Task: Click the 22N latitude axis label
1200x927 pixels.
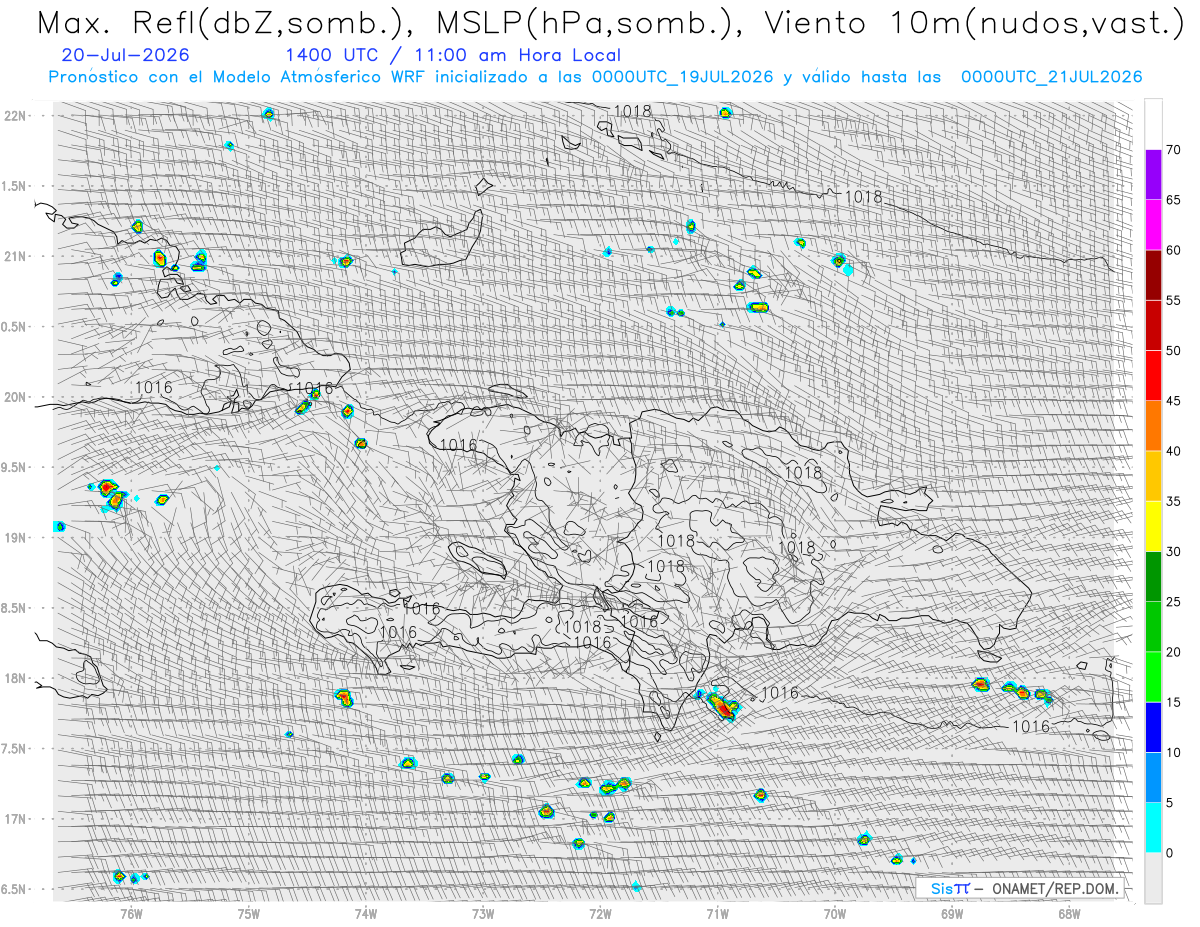Action: [x=16, y=116]
